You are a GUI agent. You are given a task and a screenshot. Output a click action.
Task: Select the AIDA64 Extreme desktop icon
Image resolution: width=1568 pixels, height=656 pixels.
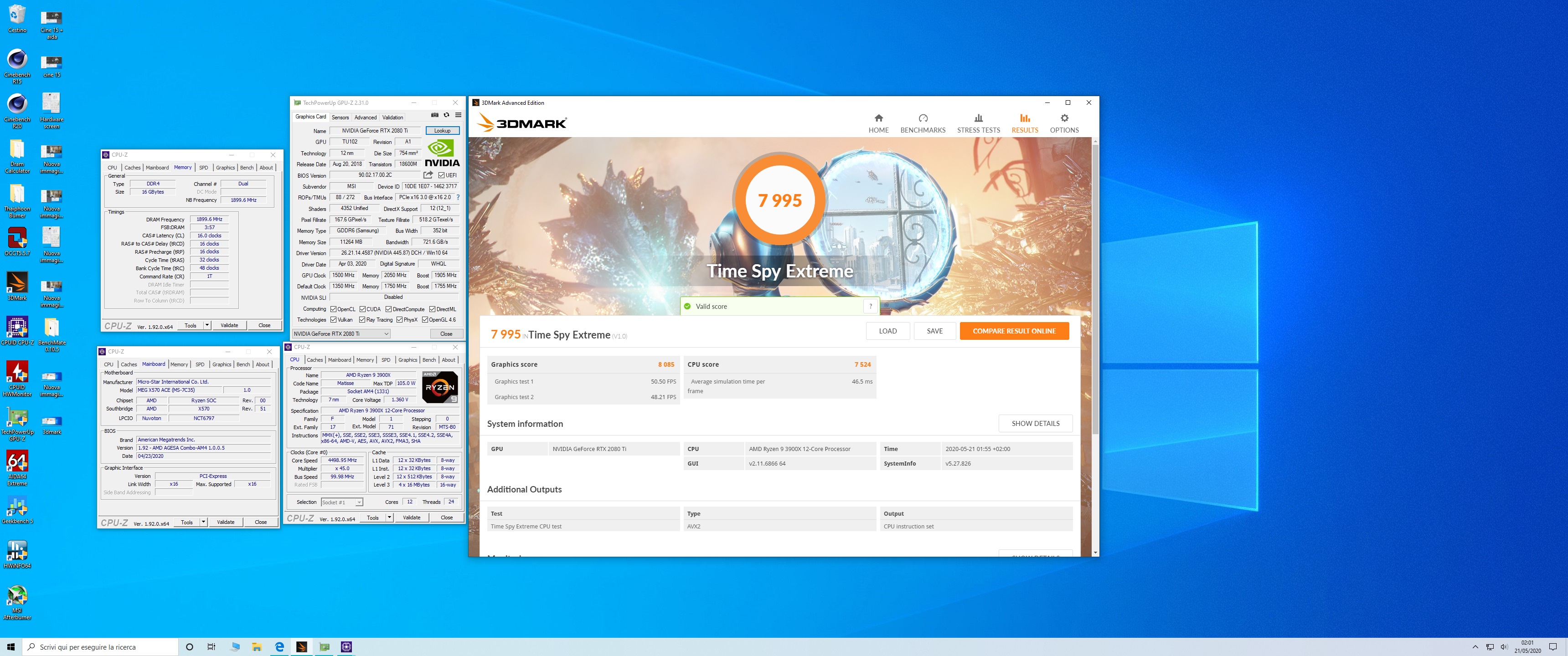click(17, 468)
